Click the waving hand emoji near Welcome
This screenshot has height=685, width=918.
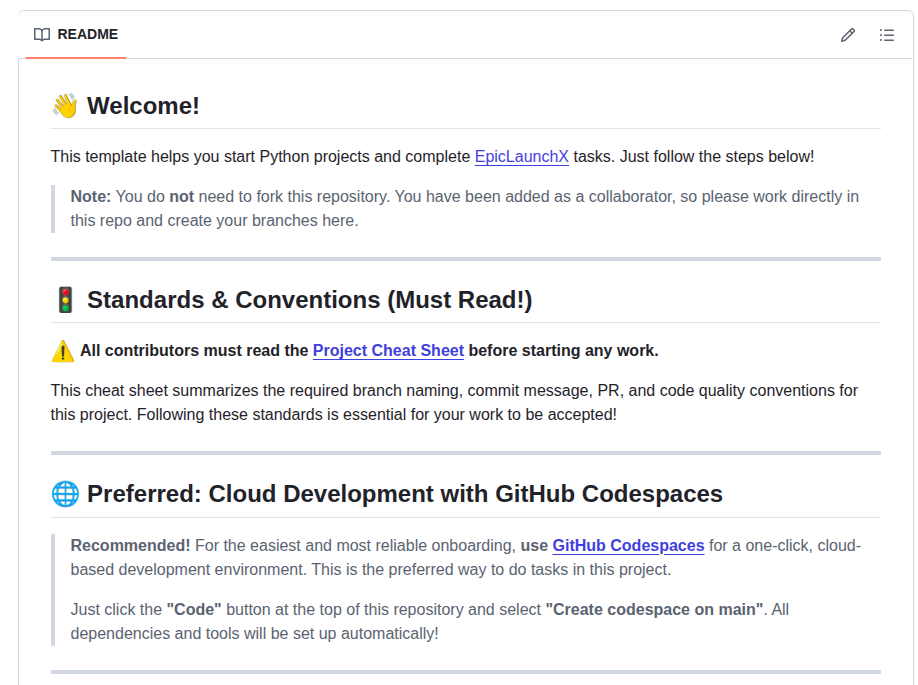tap(65, 106)
